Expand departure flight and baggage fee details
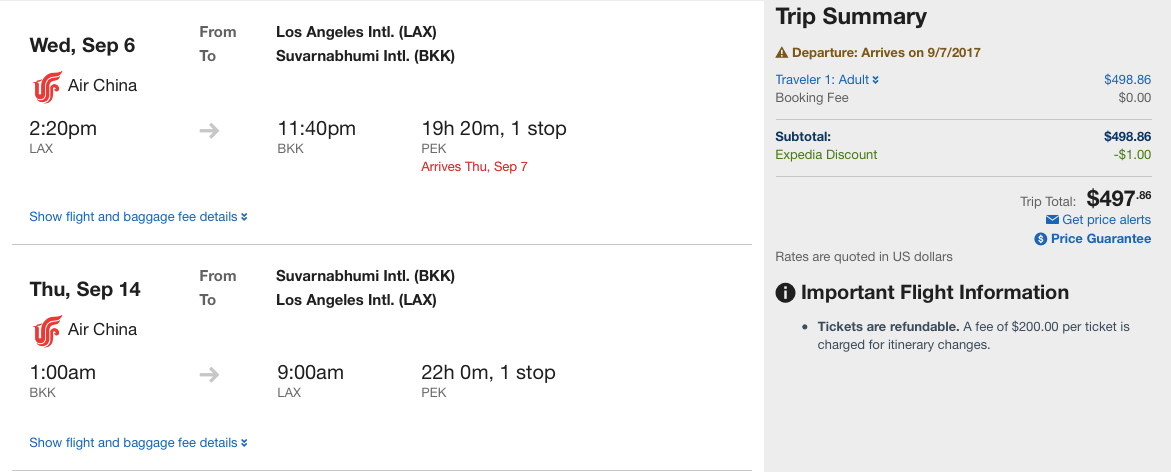Viewport: 1171px width, 472px height. click(138, 217)
